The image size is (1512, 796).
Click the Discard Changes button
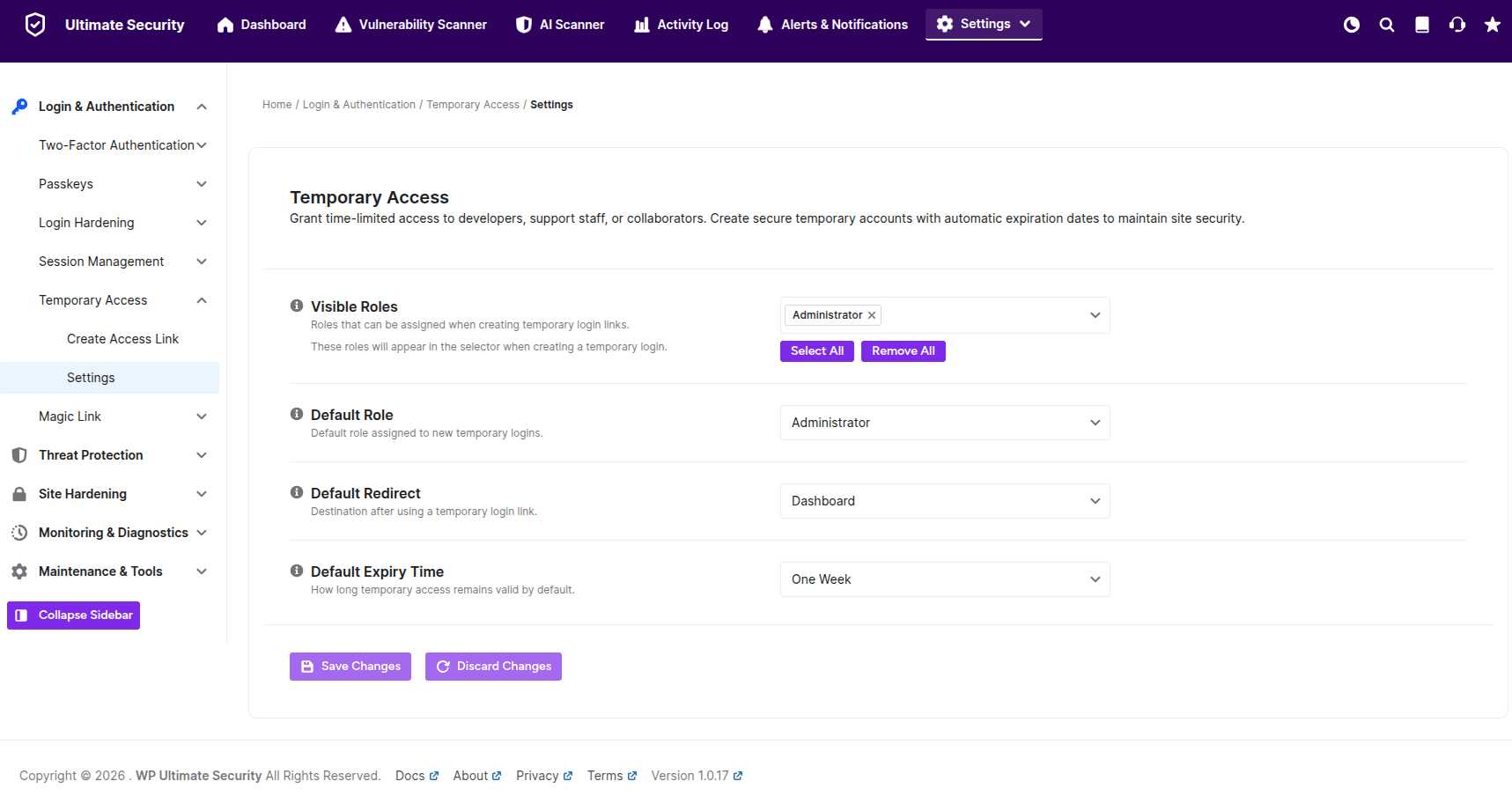tap(493, 667)
